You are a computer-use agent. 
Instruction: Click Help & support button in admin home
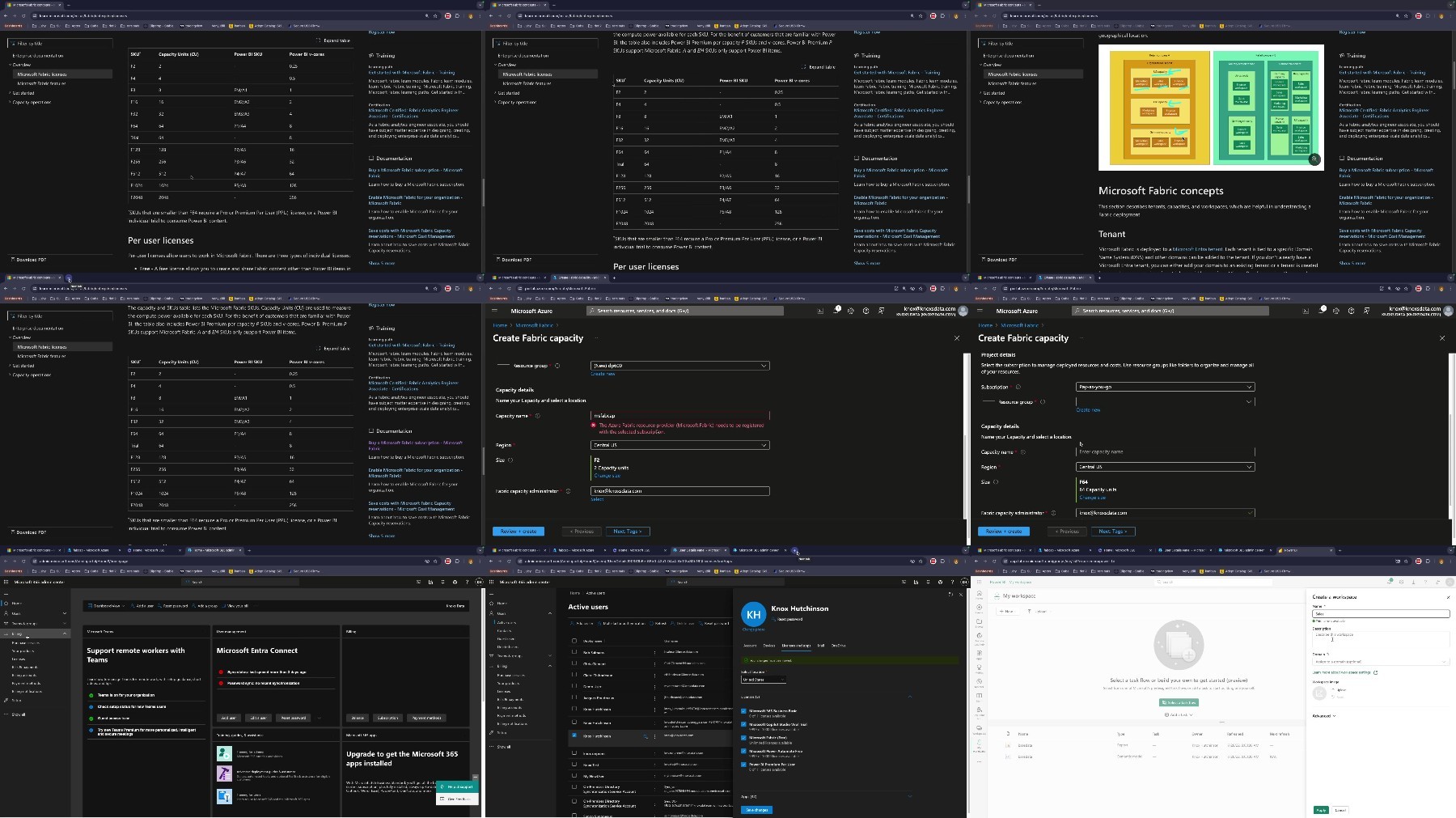click(x=458, y=786)
